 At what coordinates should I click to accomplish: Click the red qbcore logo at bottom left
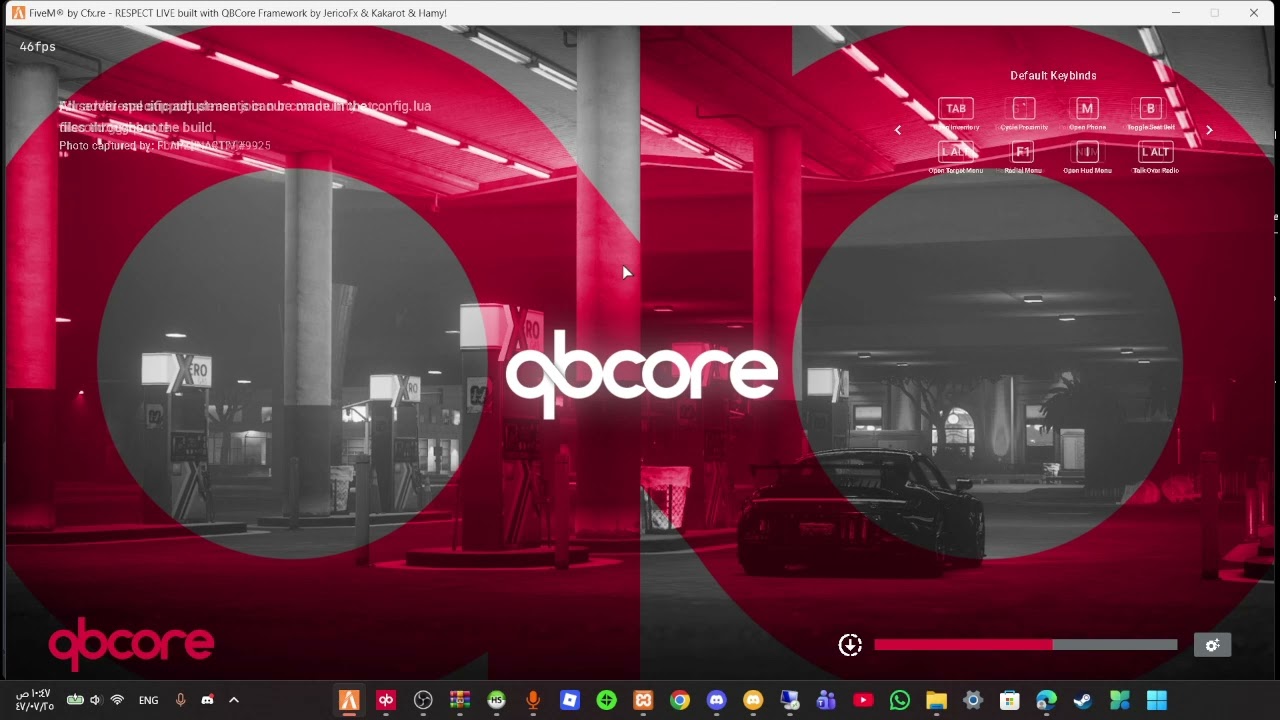click(x=131, y=644)
